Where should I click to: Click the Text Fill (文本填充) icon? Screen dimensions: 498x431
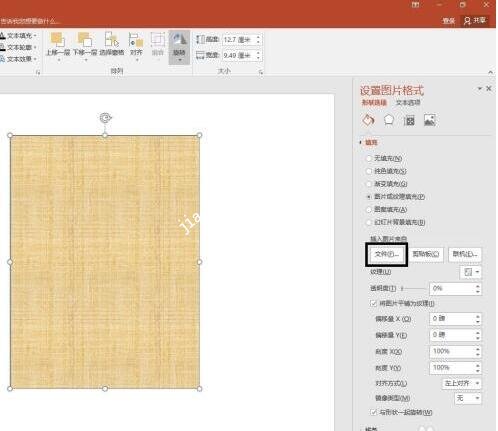pos(3,36)
